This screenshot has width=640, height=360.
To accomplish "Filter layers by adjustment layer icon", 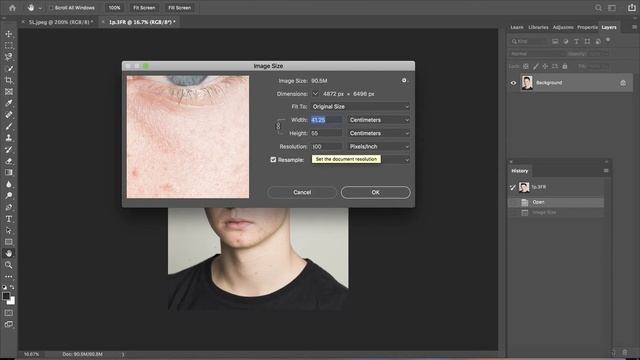I will pos(566,41).
